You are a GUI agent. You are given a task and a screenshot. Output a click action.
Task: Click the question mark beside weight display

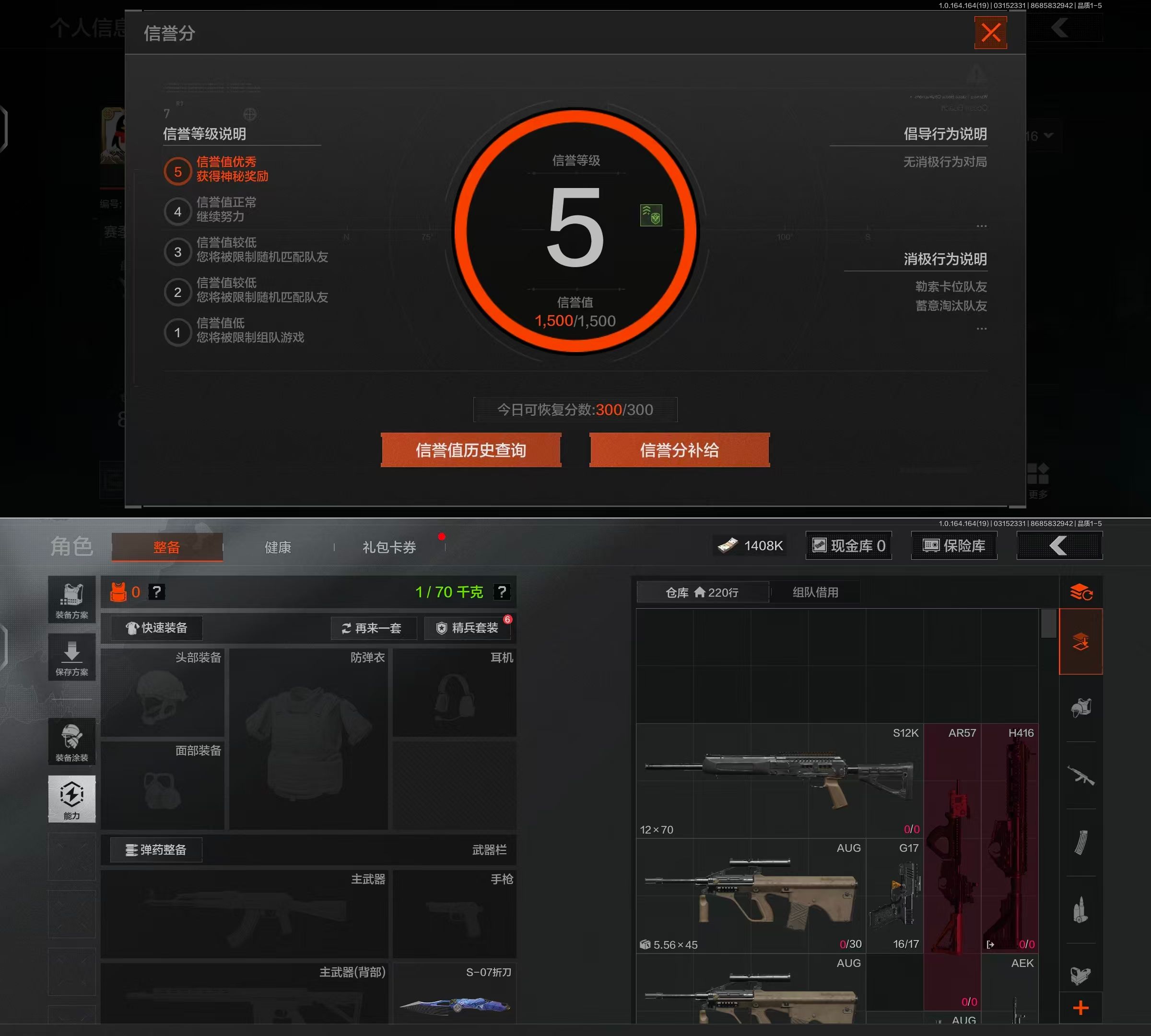pos(501,592)
